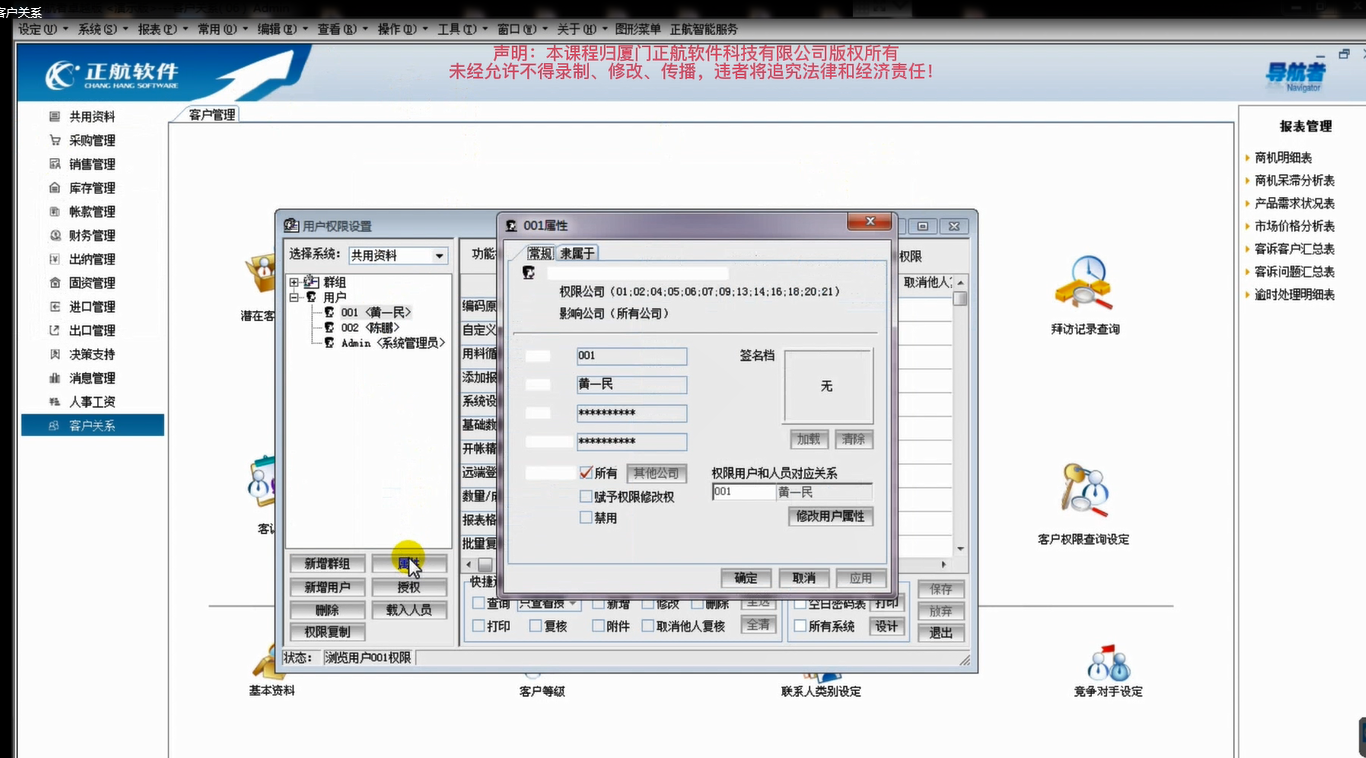The height and width of the screenshot is (758, 1366).
Task: Click the grid's scroll-down arrow
Action: point(960,549)
